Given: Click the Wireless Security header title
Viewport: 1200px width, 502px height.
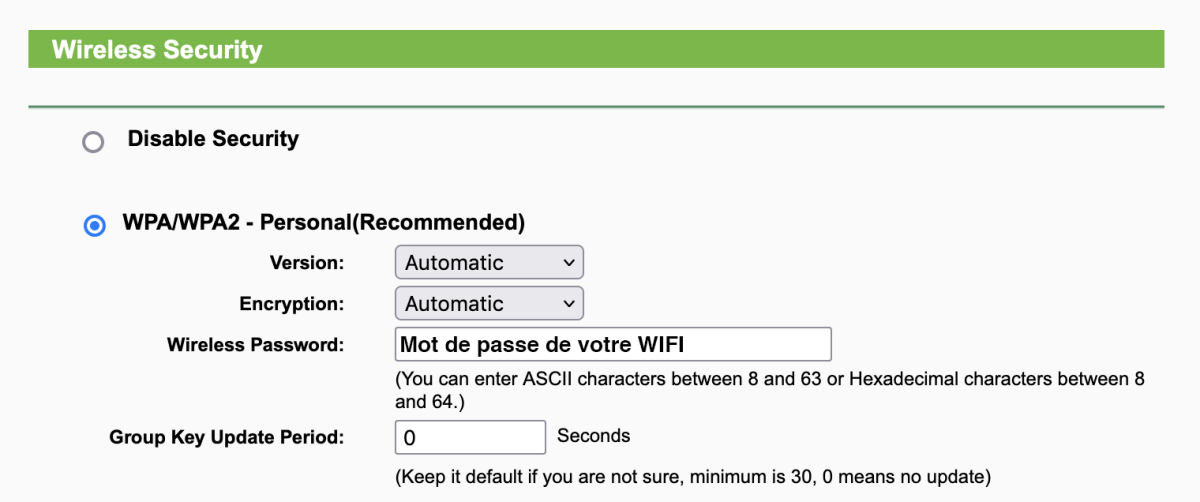Looking at the screenshot, I should click(157, 50).
